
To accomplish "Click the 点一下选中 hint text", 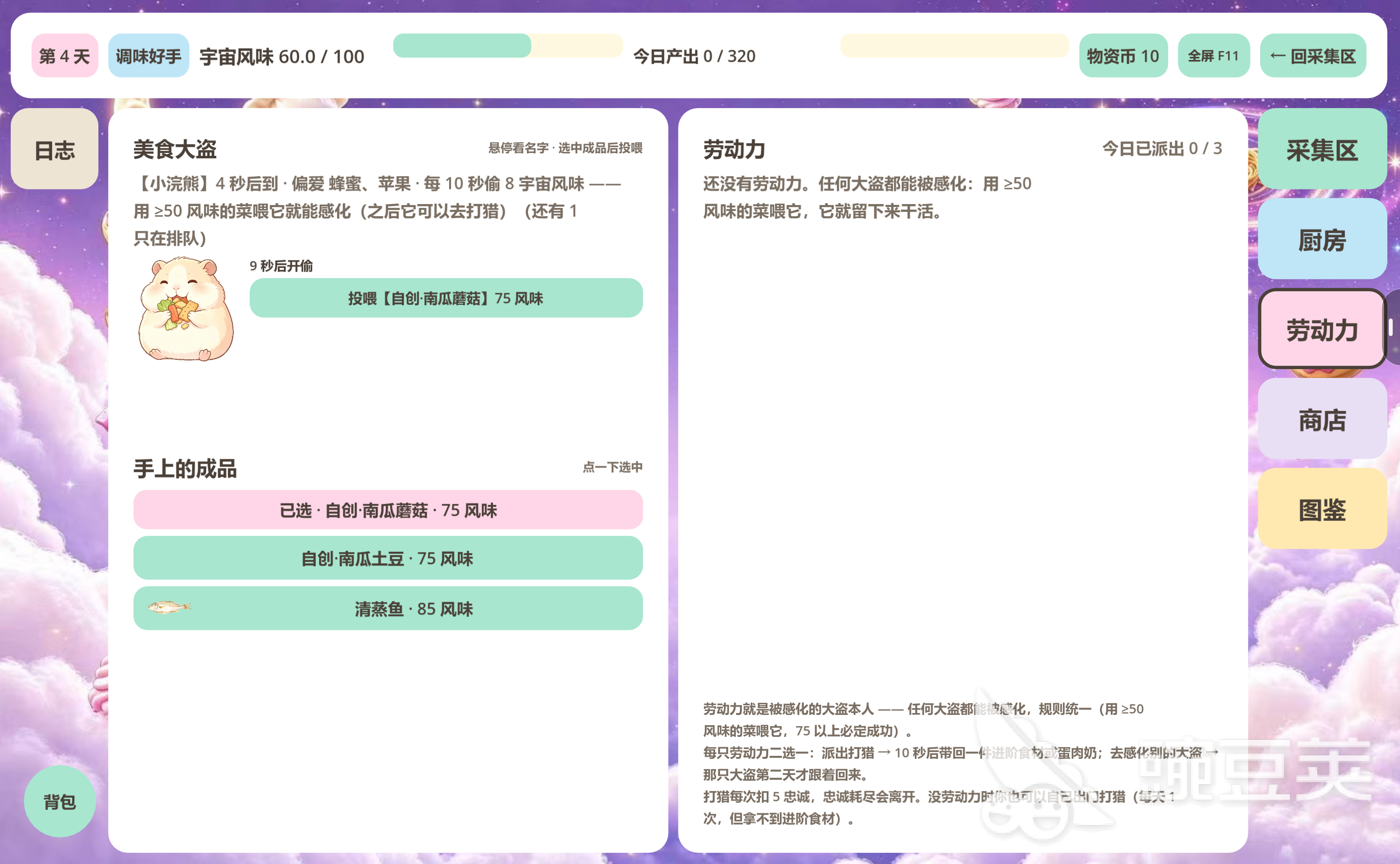I will click(x=613, y=467).
